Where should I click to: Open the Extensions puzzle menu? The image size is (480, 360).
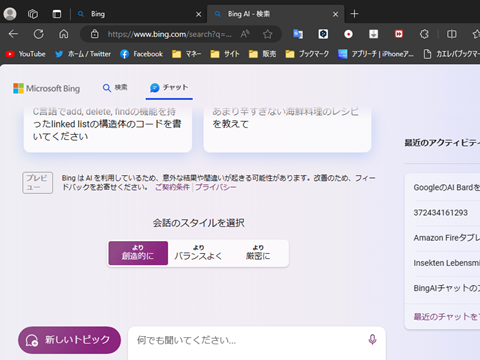[424, 34]
